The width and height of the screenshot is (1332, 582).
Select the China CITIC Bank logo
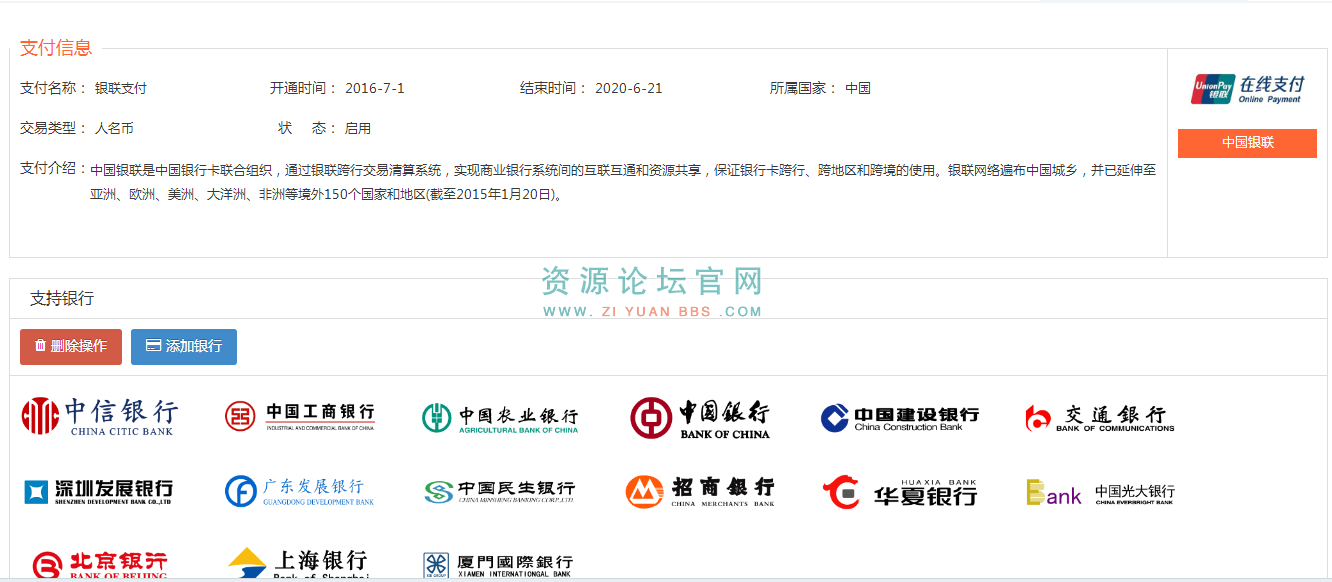coord(100,417)
